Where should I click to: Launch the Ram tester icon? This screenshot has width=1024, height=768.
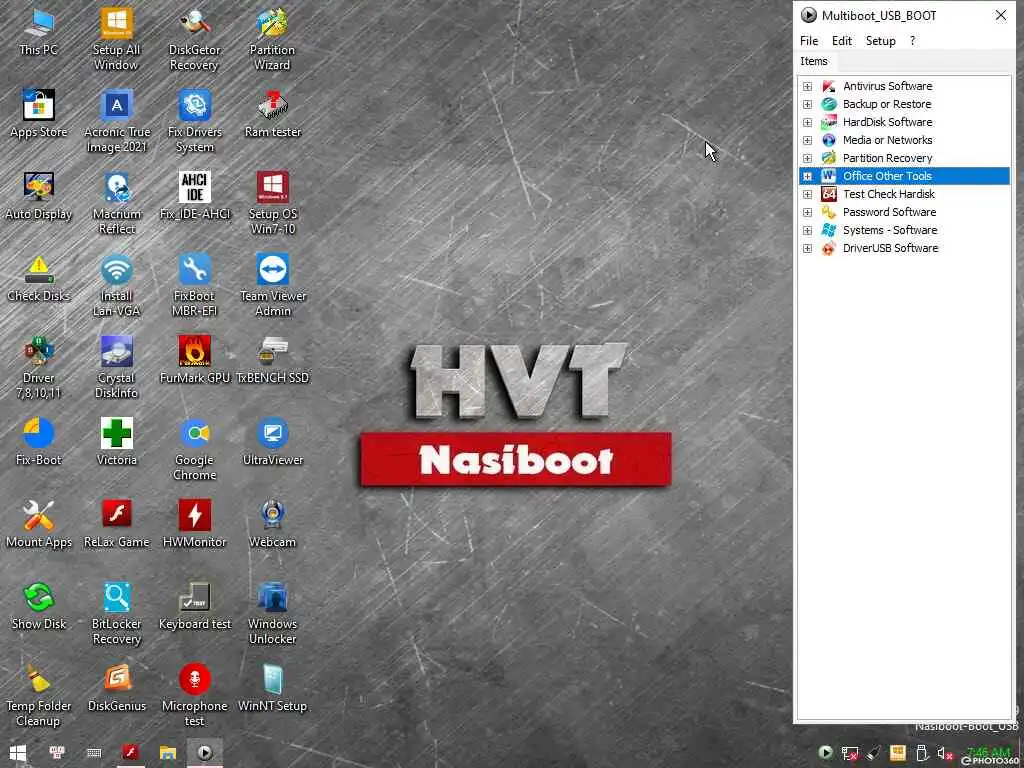click(x=272, y=115)
